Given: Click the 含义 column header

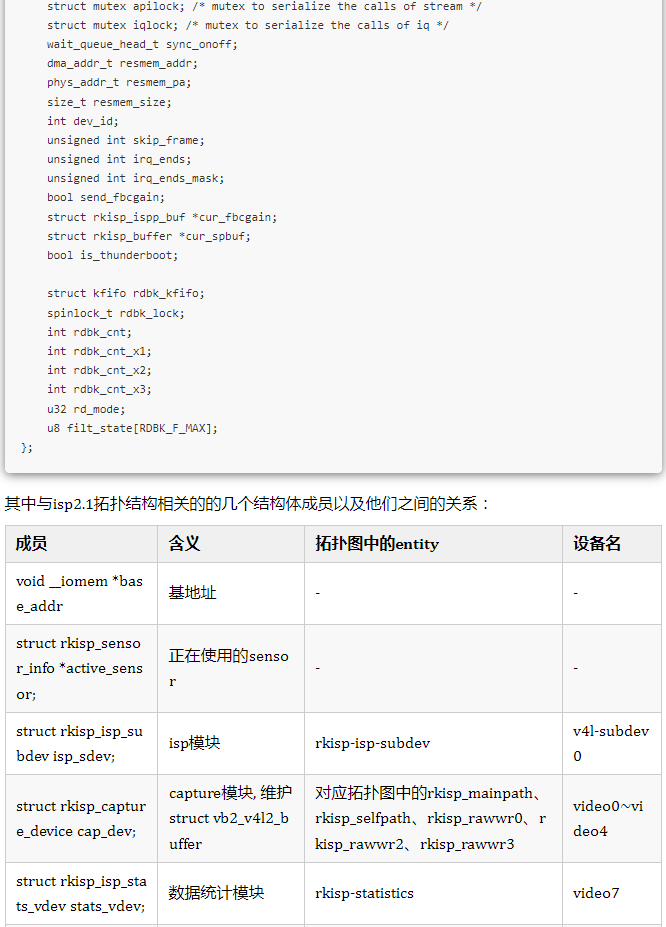Looking at the screenshot, I should [184, 544].
